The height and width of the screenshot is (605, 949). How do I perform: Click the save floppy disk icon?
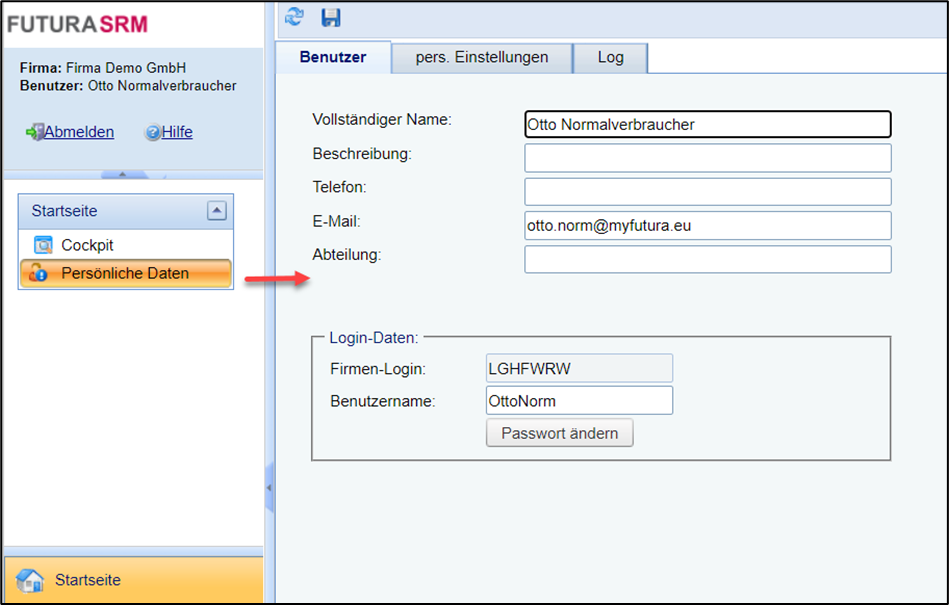click(330, 17)
